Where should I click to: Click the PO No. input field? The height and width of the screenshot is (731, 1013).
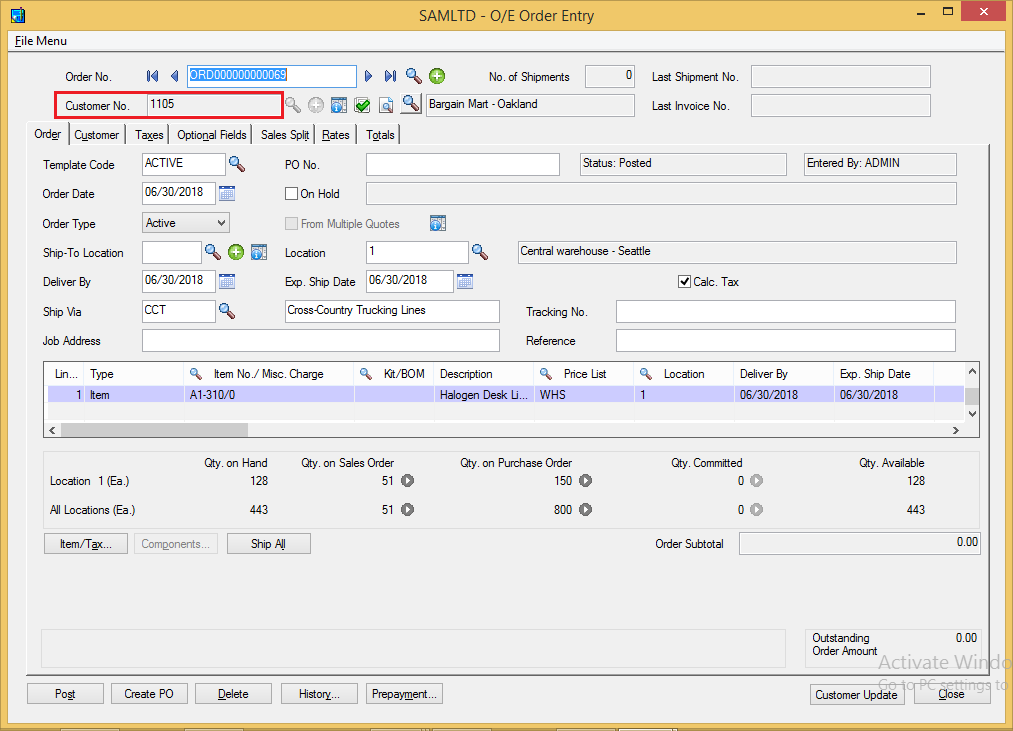463,164
